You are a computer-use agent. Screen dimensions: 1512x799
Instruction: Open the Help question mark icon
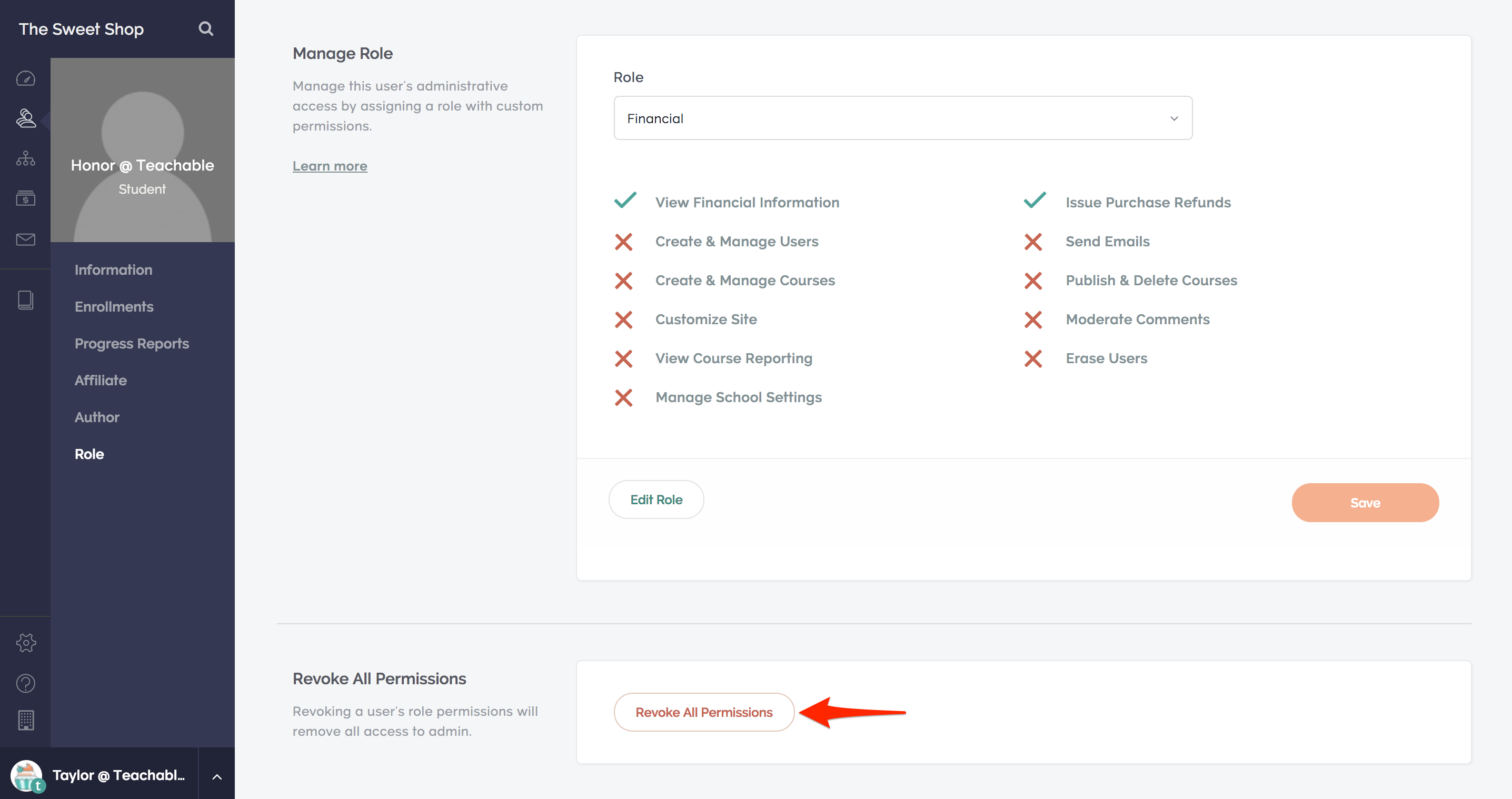click(25, 683)
